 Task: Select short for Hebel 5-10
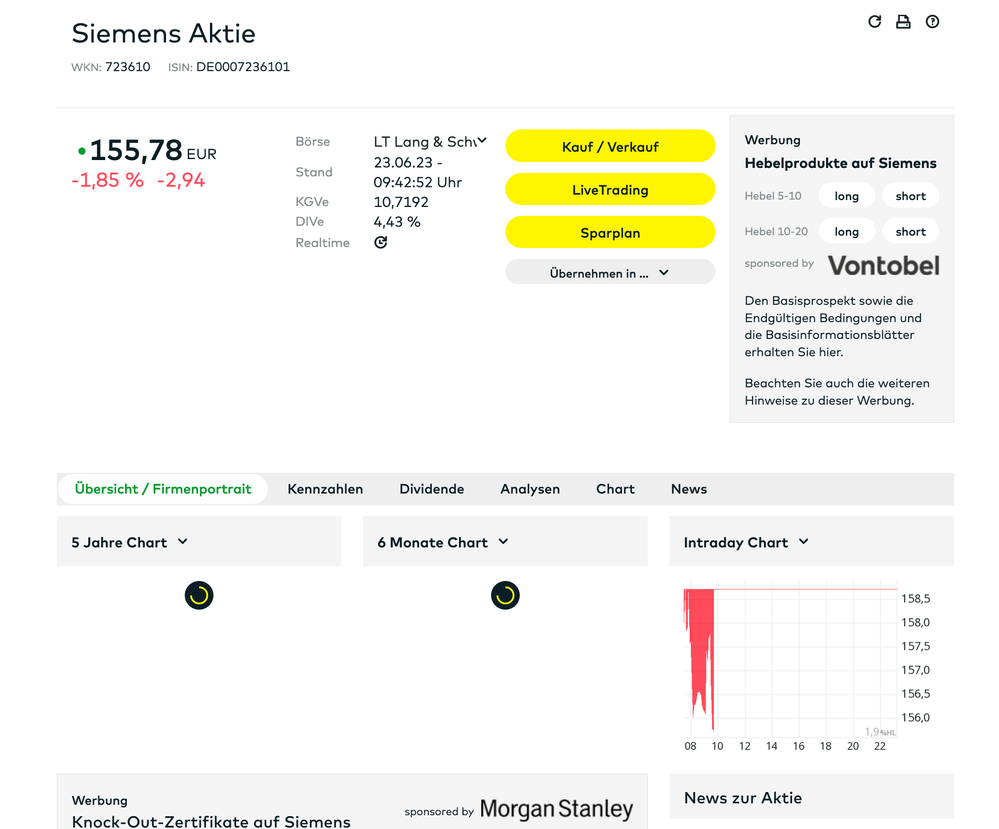click(910, 196)
